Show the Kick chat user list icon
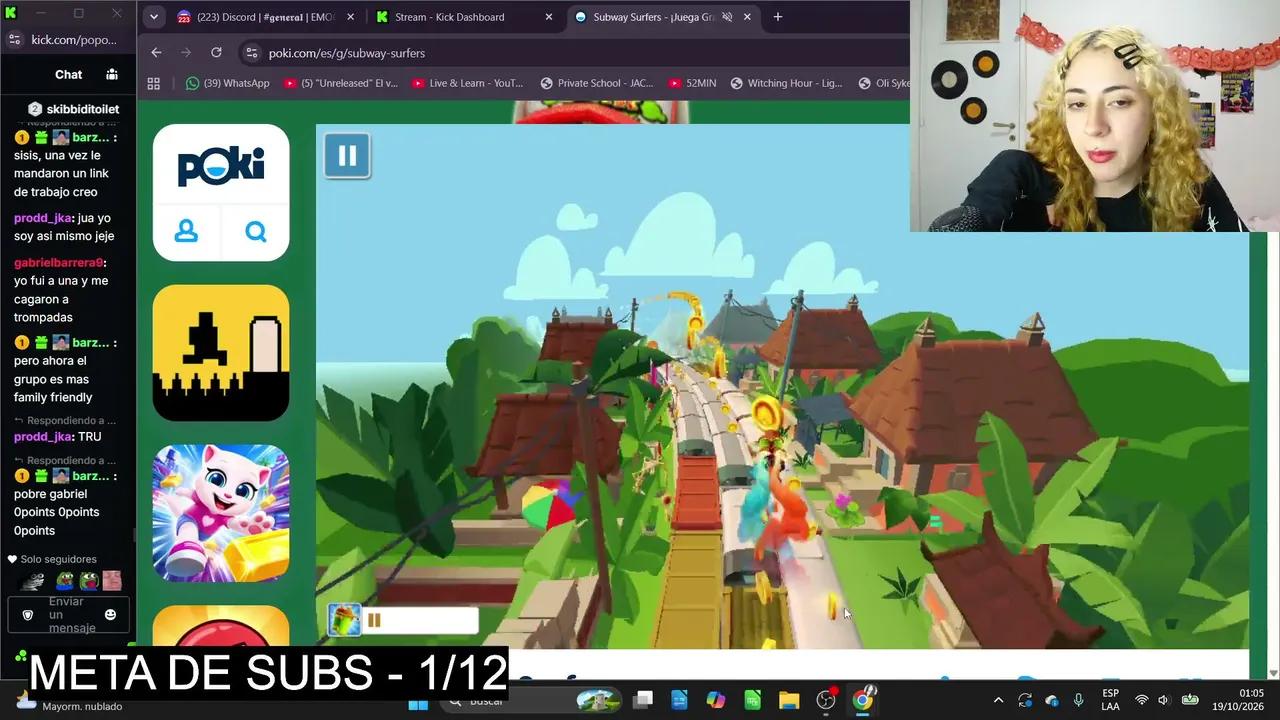The width and height of the screenshot is (1280, 720). [112, 74]
